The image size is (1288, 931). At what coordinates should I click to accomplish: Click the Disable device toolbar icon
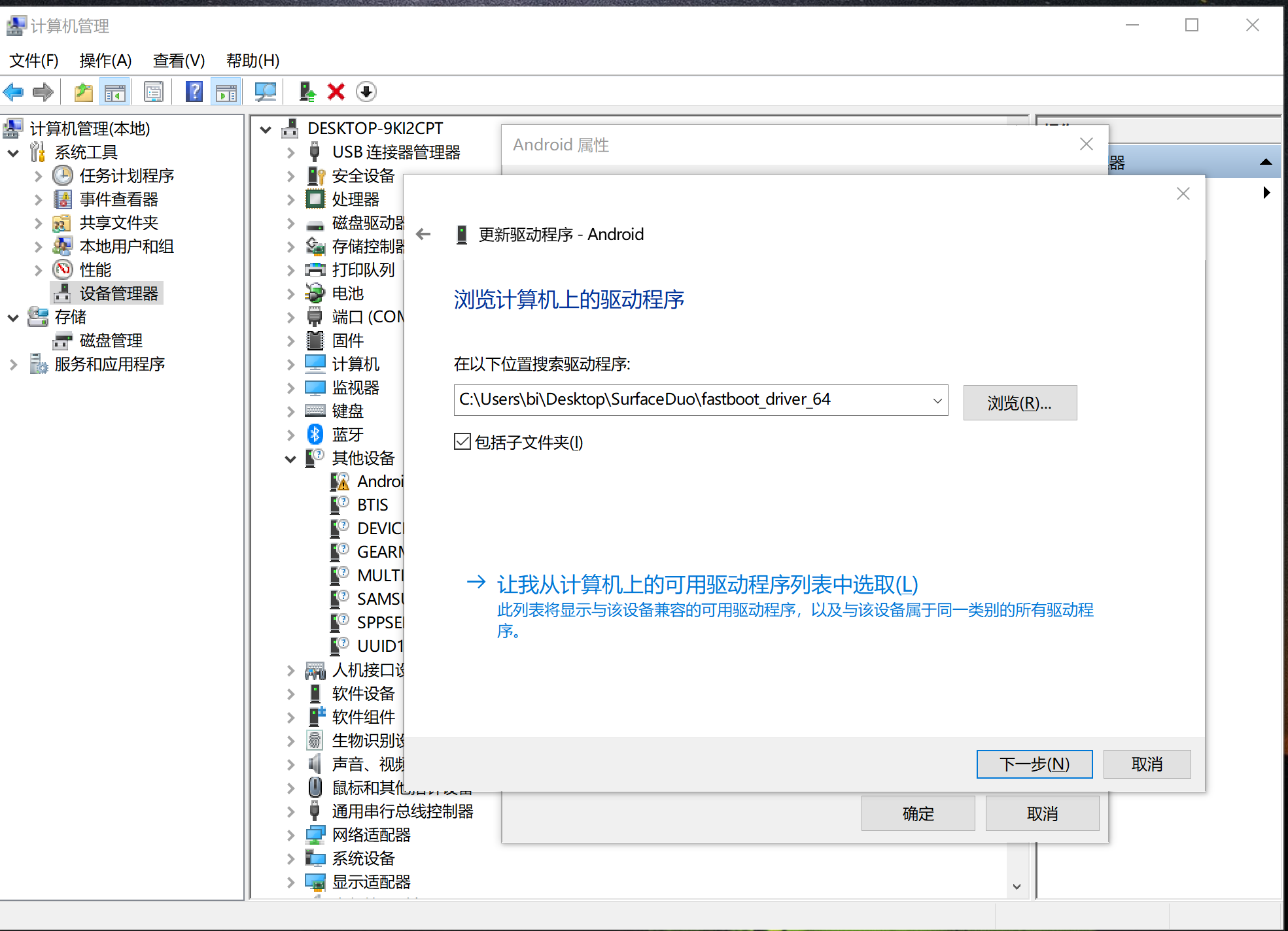tap(366, 92)
